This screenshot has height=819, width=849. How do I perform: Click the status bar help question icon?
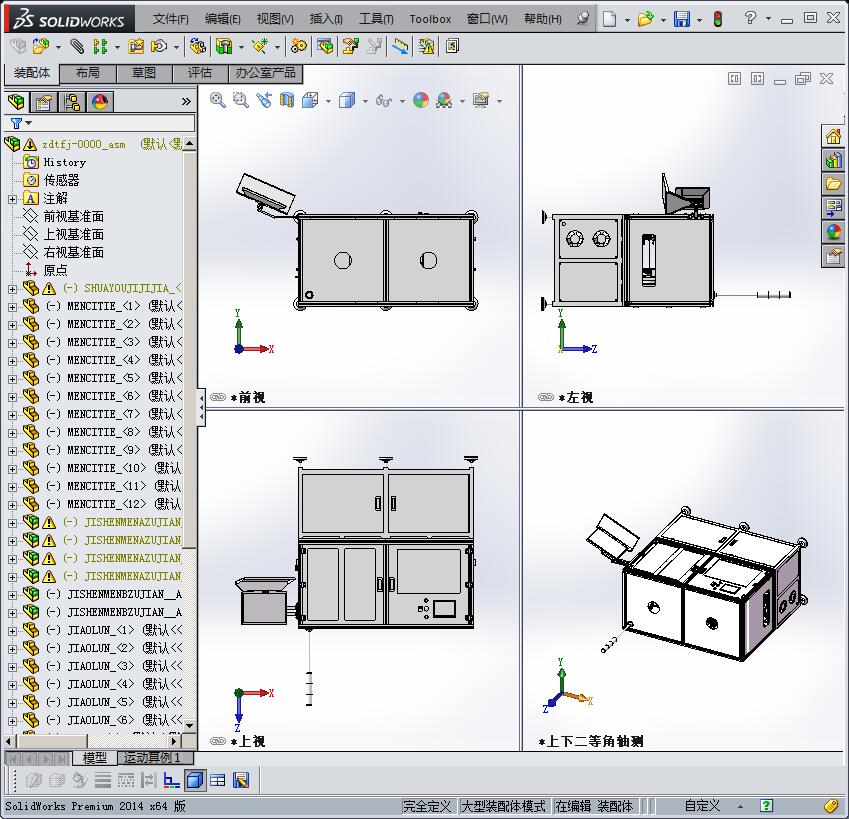766,805
